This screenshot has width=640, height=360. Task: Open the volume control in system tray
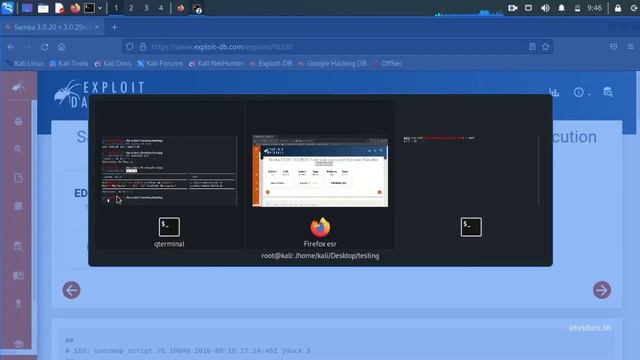click(x=545, y=8)
